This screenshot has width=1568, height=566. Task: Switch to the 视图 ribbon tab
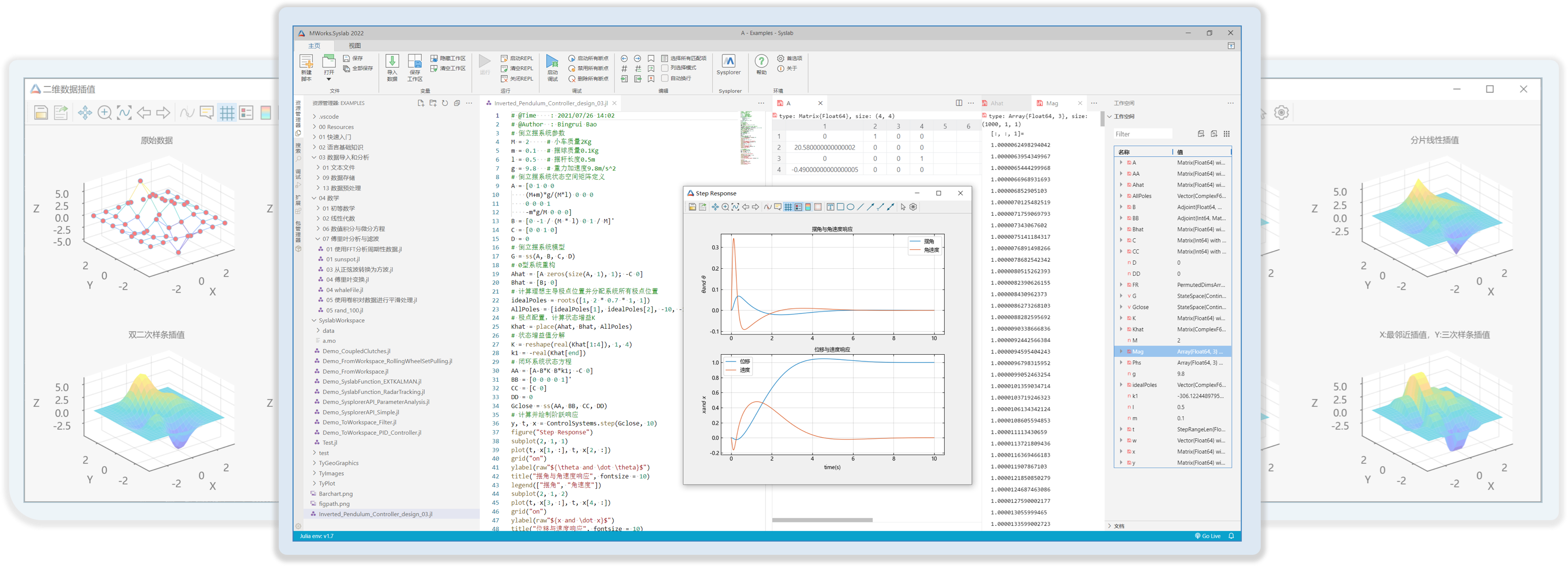(x=355, y=46)
